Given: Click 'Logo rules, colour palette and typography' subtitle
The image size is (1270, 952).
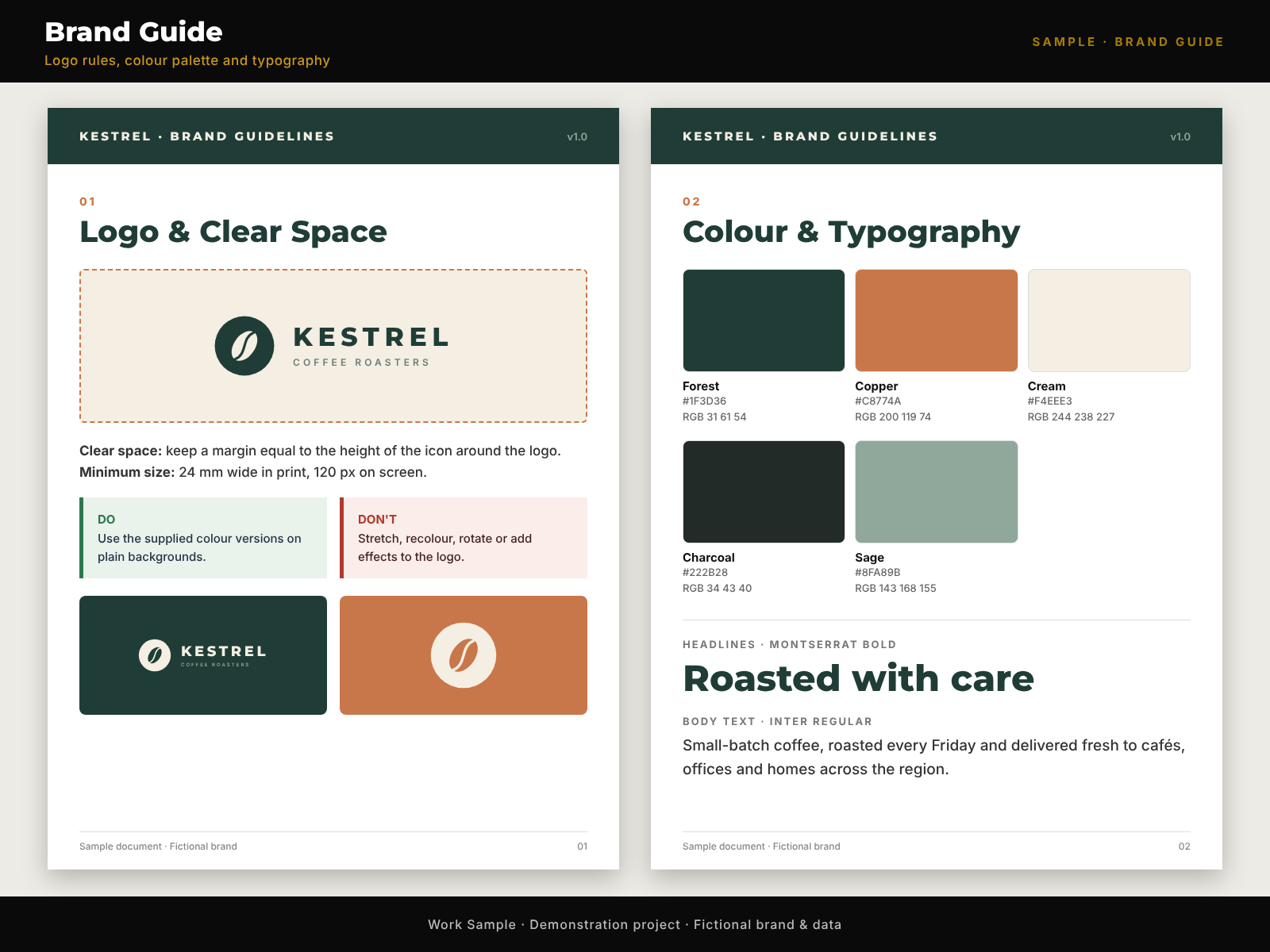Looking at the screenshot, I should coord(187,60).
